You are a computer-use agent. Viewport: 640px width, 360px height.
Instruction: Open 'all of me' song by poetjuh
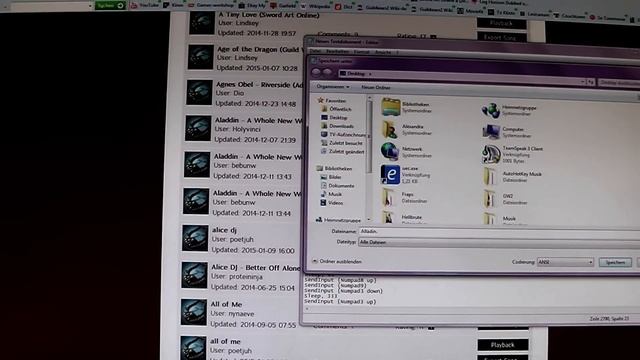tap(225, 342)
